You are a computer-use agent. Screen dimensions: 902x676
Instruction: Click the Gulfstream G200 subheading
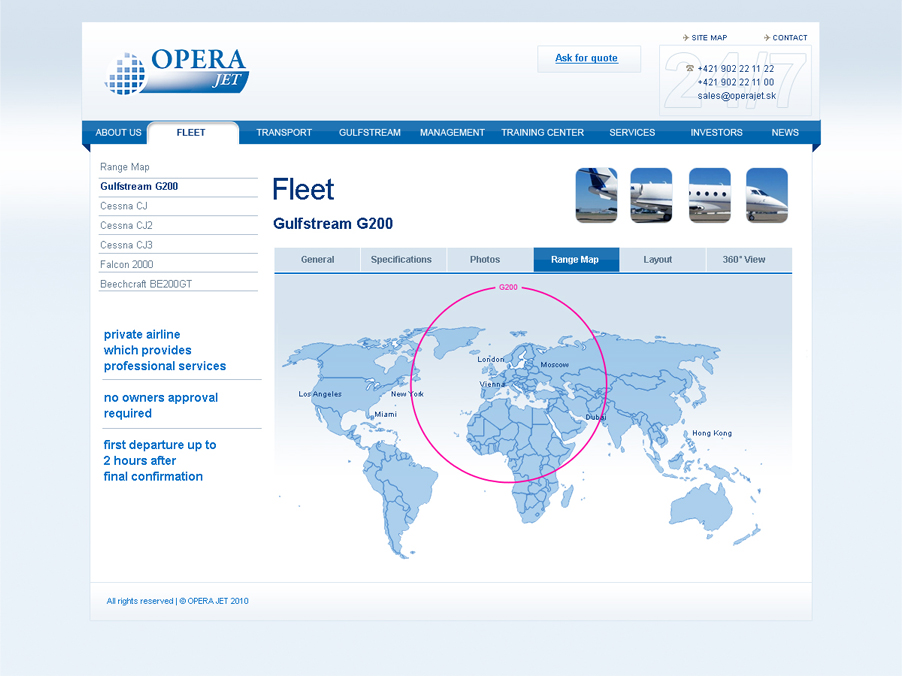pos(333,224)
